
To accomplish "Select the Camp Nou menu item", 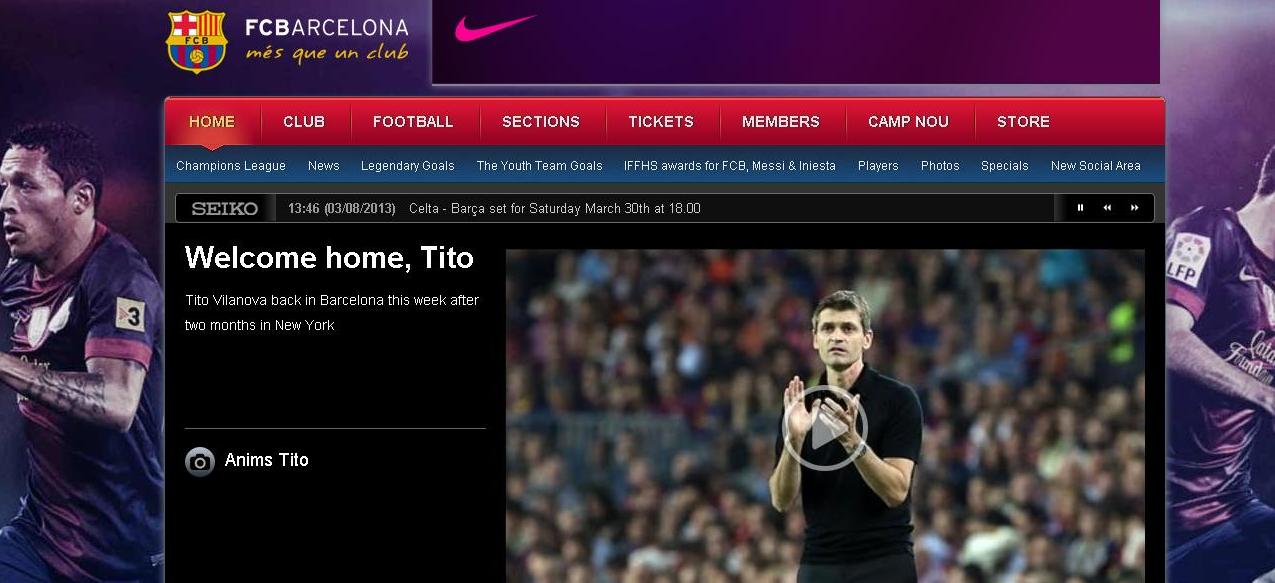I will coord(908,122).
